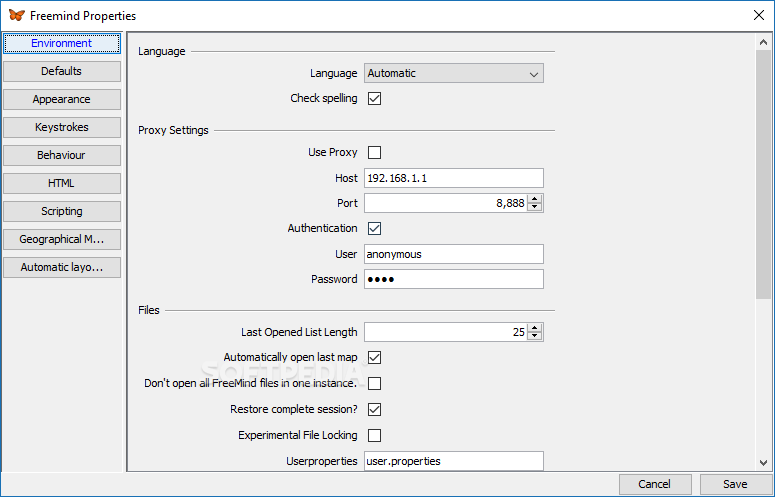
Task: Click the Language section heading
Action: [x=162, y=51]
